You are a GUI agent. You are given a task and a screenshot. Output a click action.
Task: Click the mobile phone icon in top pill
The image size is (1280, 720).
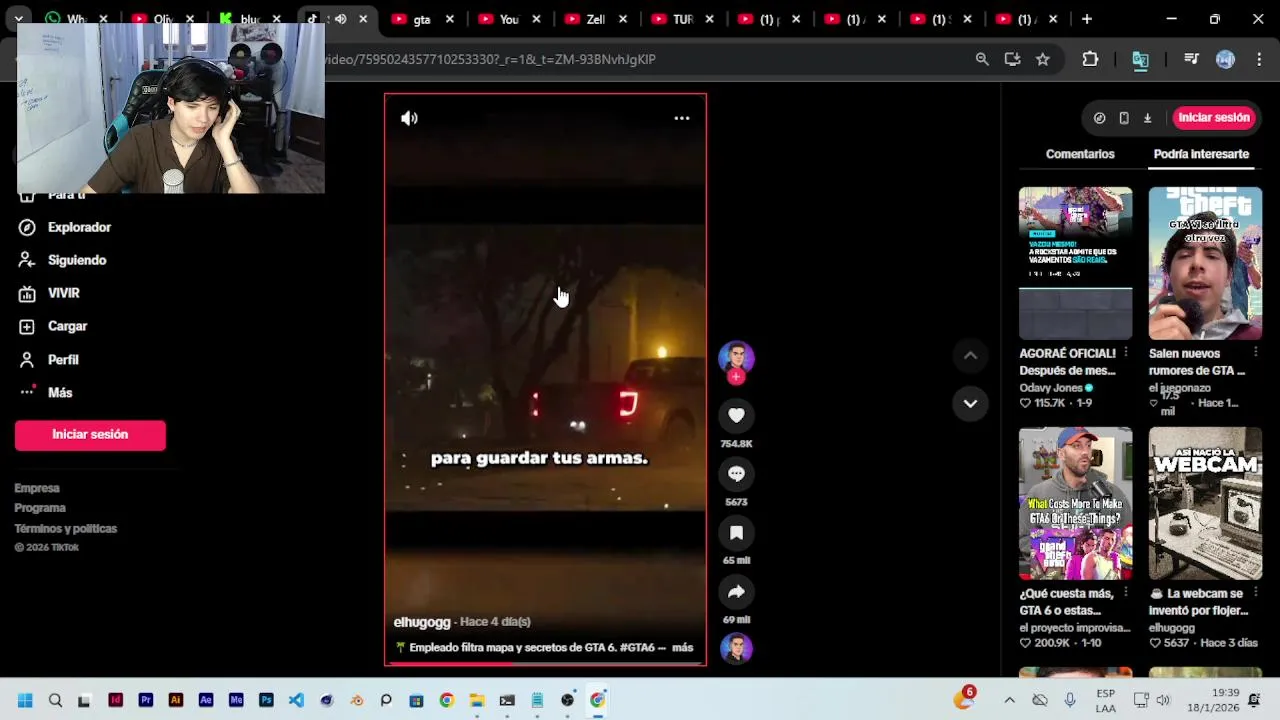click(1124, 118)
